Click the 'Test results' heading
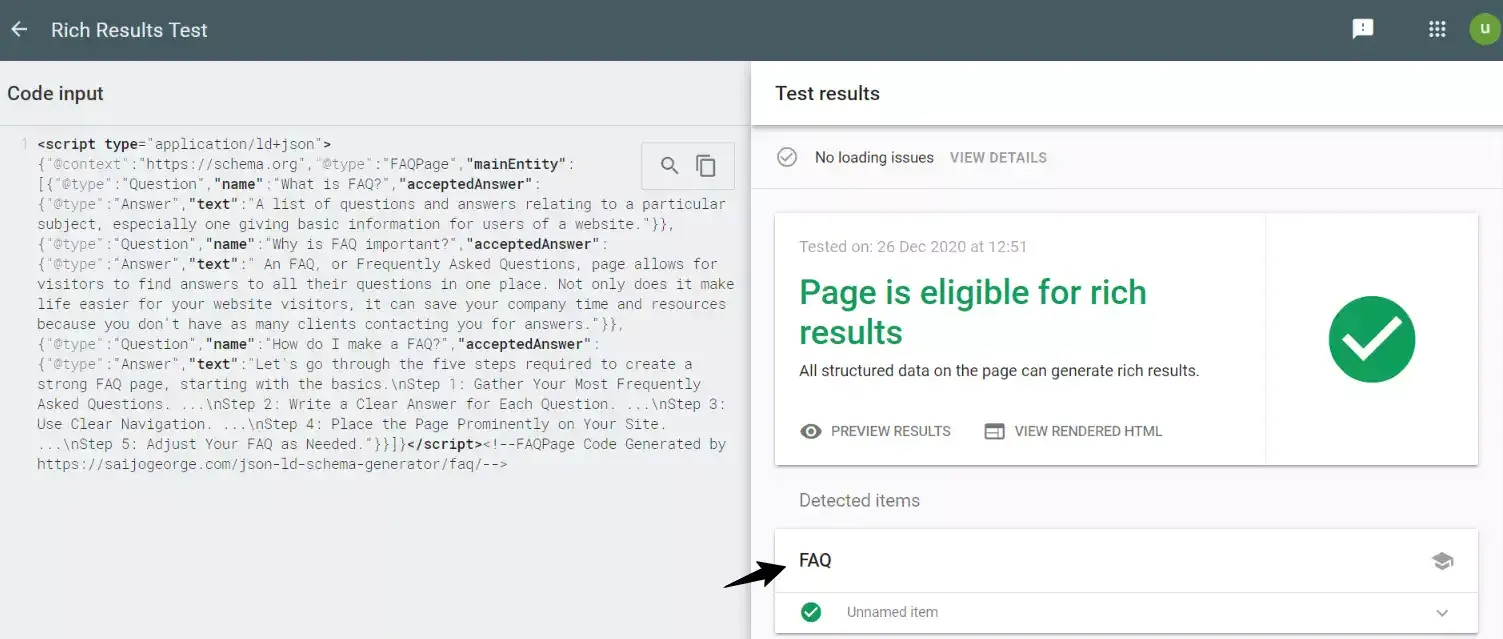 coord(827,93)
